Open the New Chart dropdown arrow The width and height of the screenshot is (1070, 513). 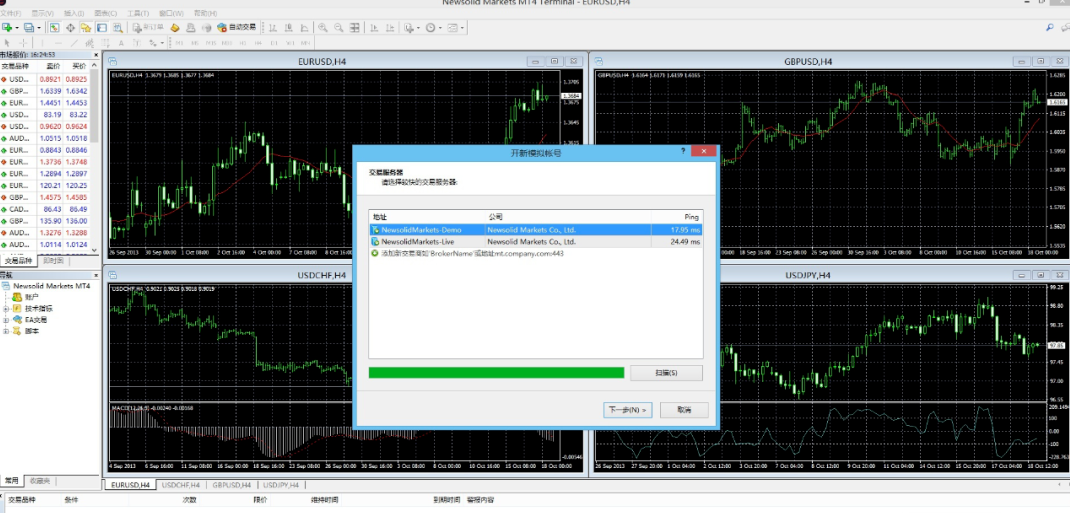click(17, 27)
